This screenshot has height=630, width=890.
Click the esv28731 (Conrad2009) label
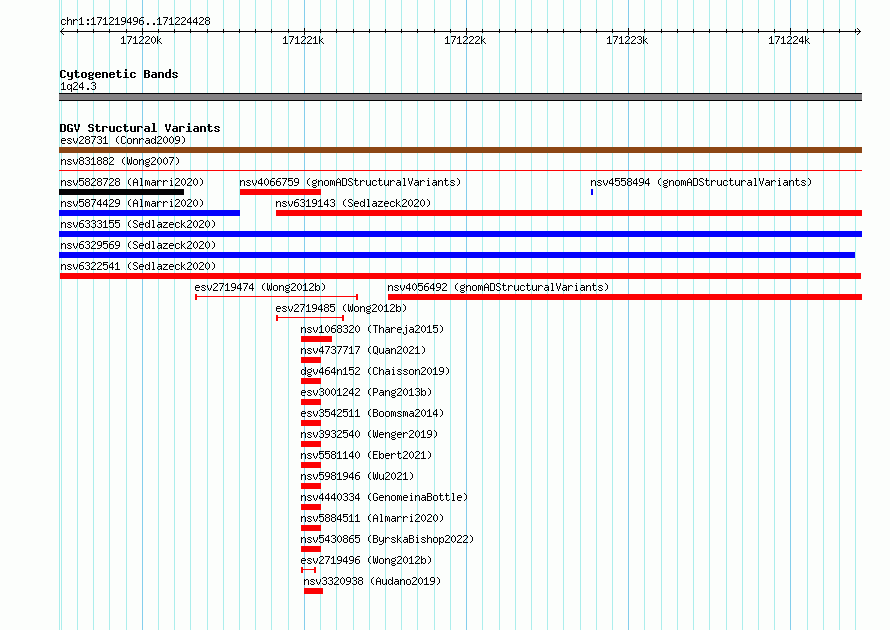point(123,140)
